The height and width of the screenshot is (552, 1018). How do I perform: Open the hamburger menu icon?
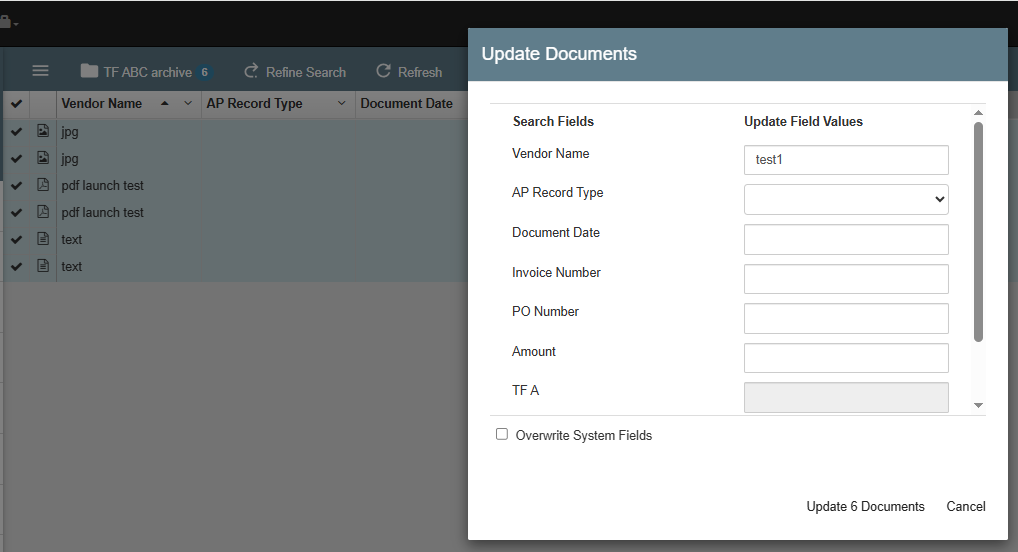(40, 71)
